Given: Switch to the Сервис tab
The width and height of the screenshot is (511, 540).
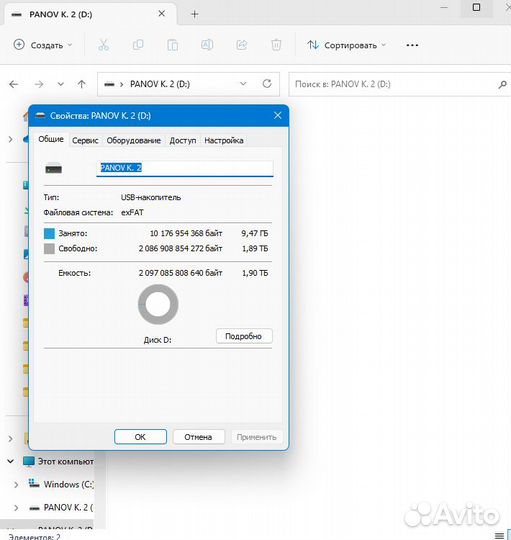Looking at the screenshot, I should click(85, 141).
